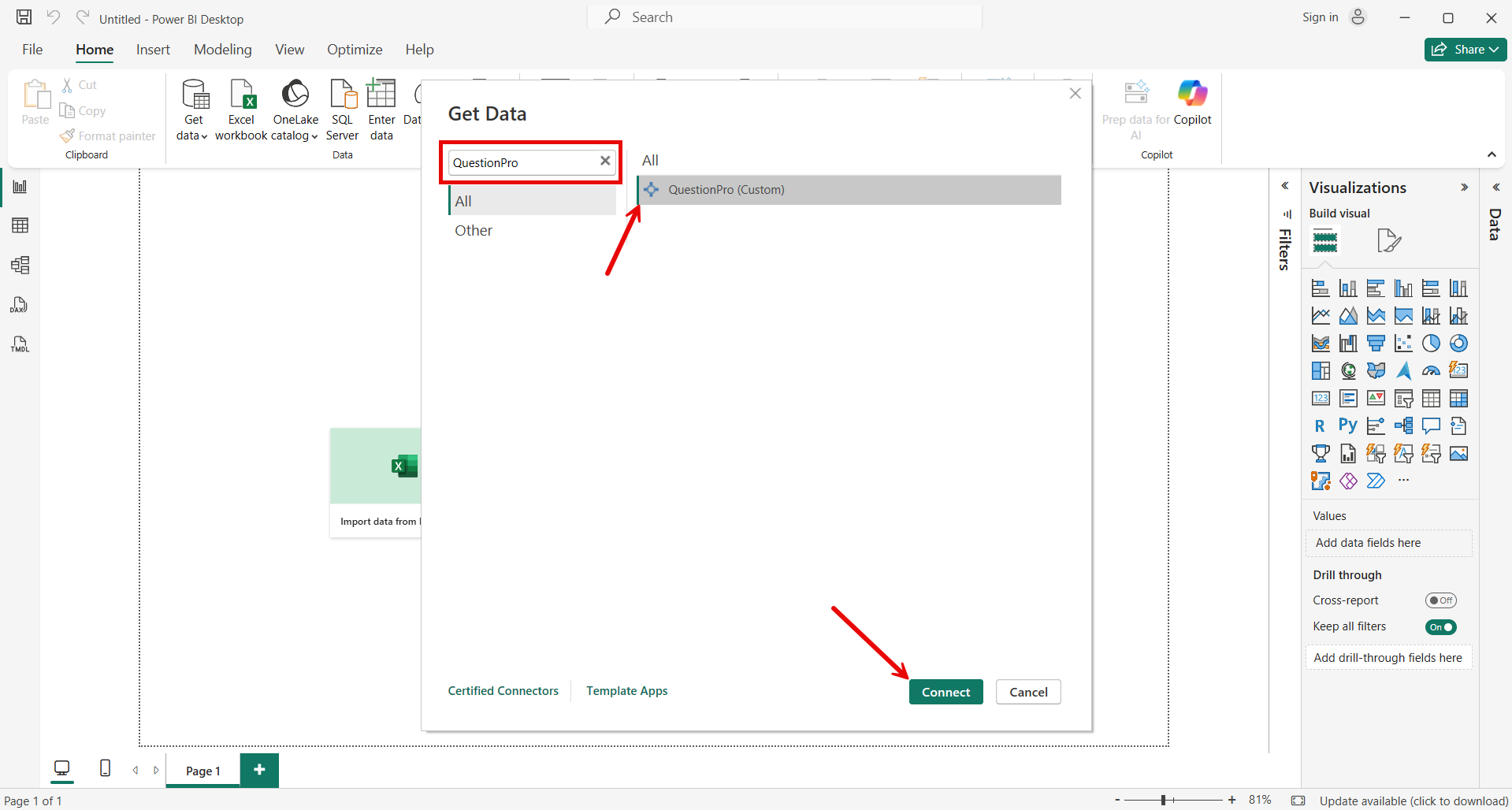Turn off Keep all filters
1512x810 pixels.
(x=1441, y=626)
